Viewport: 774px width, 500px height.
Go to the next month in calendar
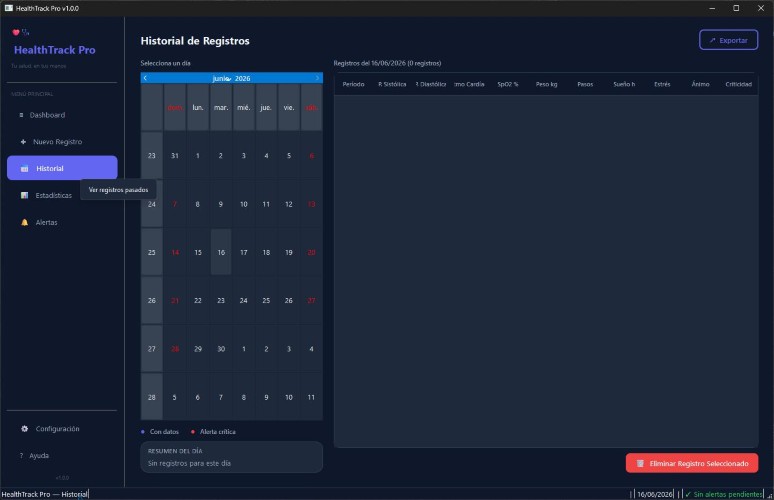(317, 78)
